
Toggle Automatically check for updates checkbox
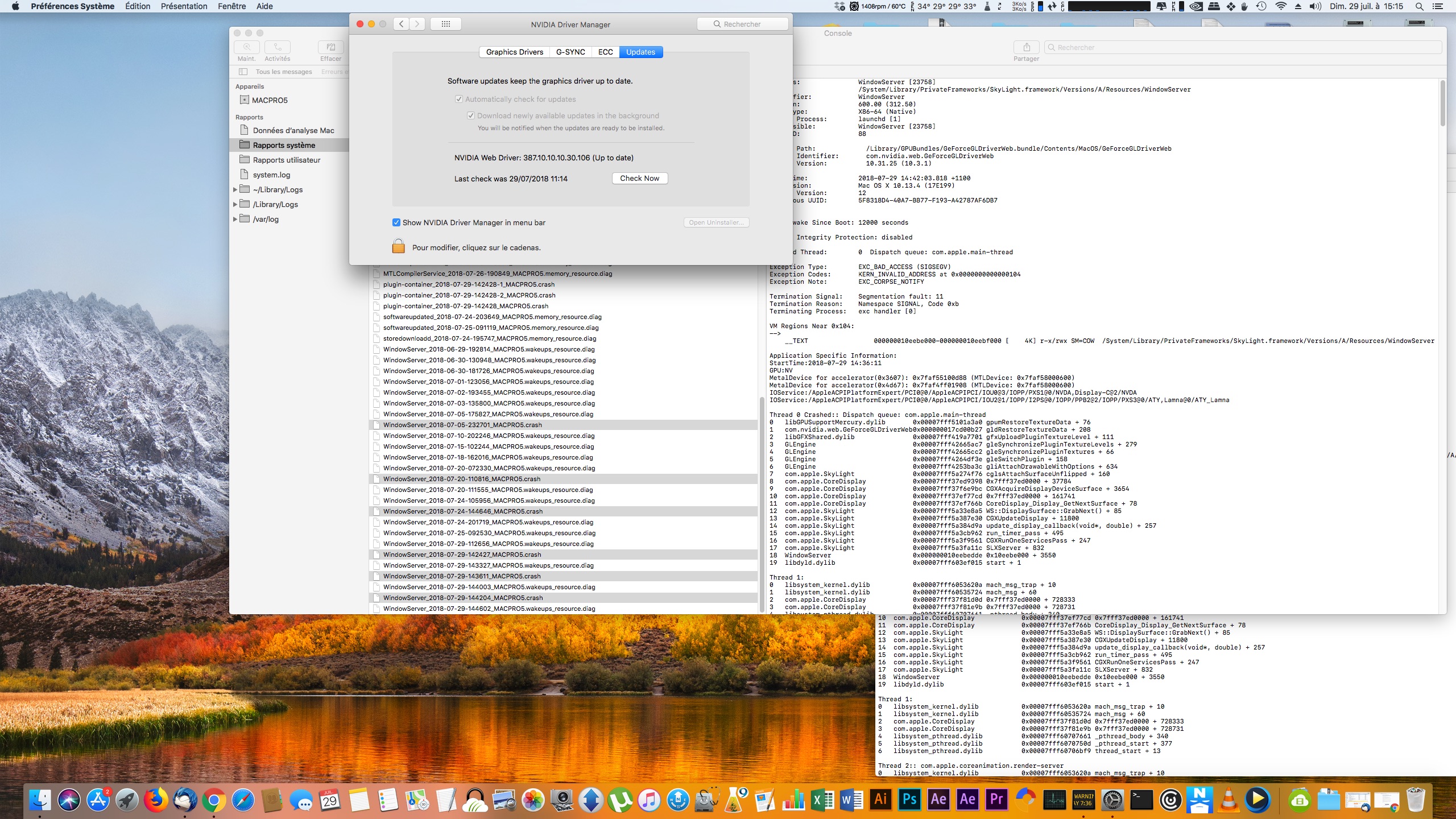[458, 99]
